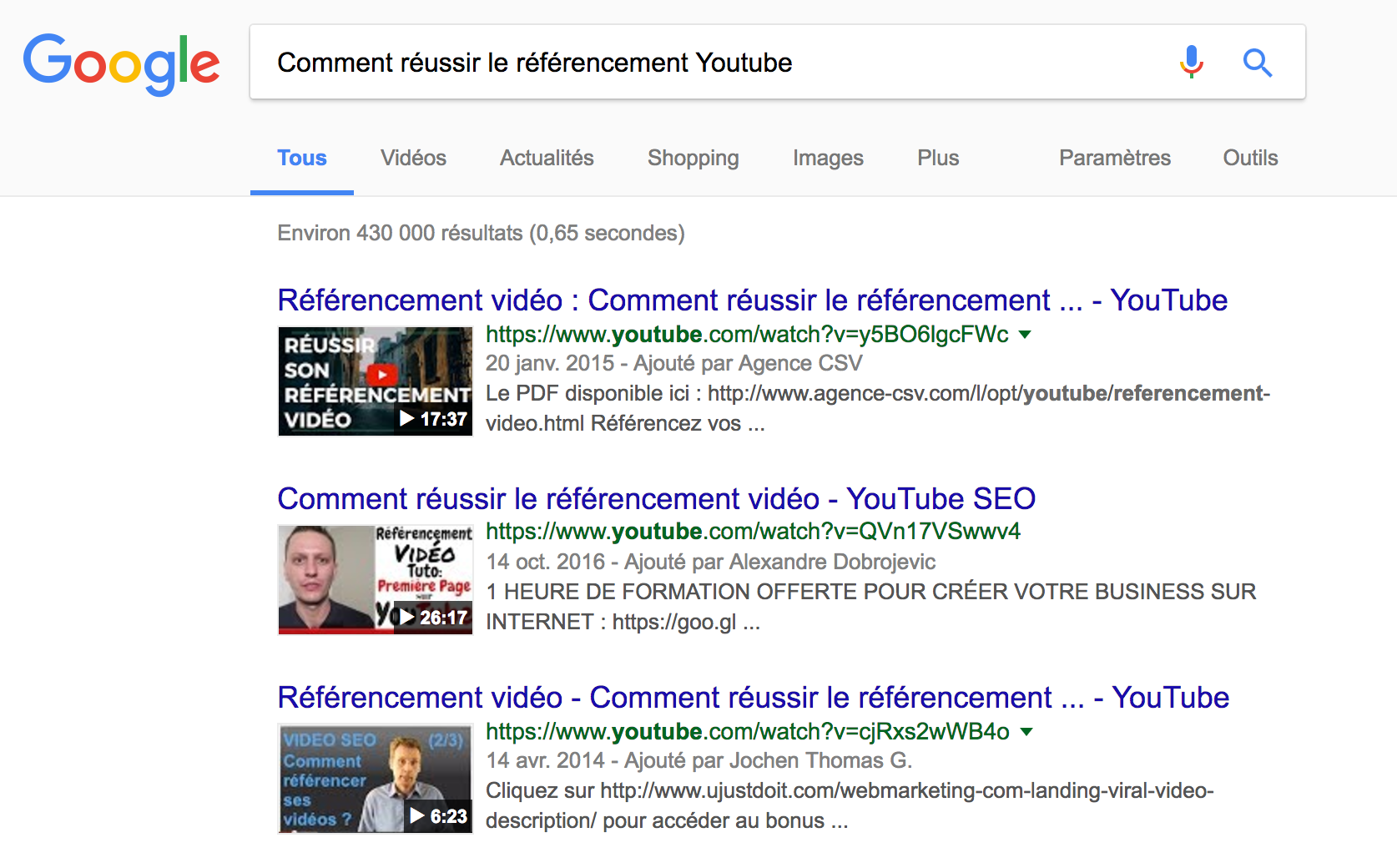Play the 6:23 VIDEO SEO thumbnail
The image size is (1397, 868).
coord(375,778)
